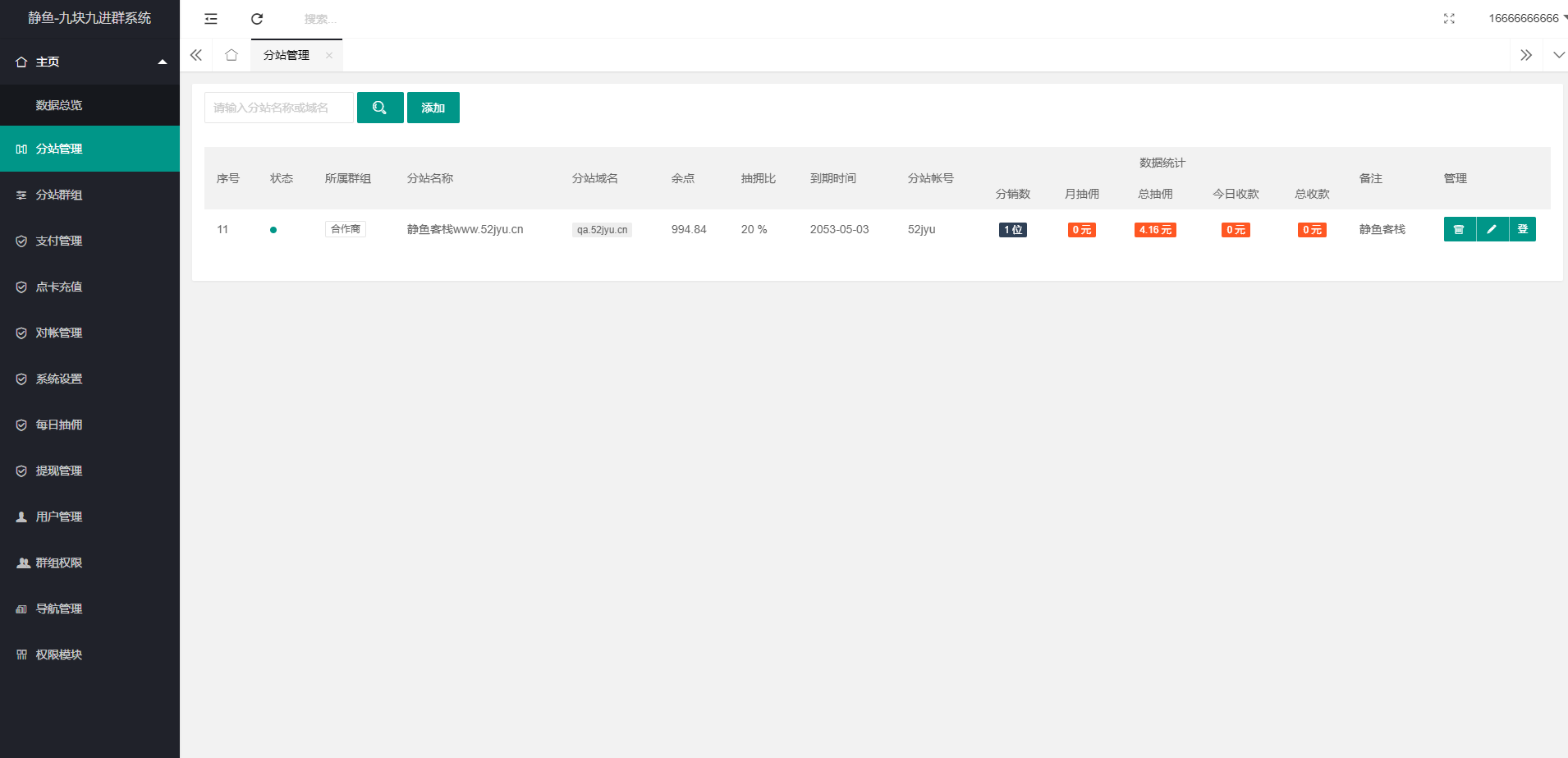Click the first green manage icon in row
Viewport: 1568px width, 758px height.
tap(1459, 229)
